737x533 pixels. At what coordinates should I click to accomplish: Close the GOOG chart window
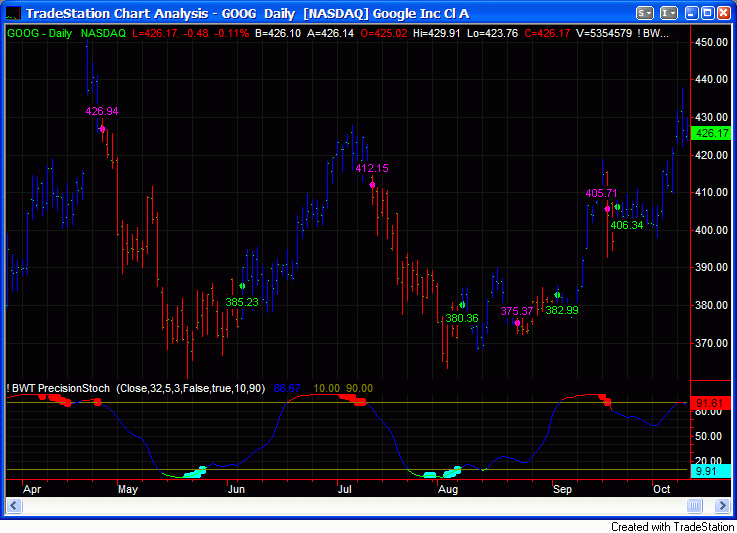coord(724,13)
